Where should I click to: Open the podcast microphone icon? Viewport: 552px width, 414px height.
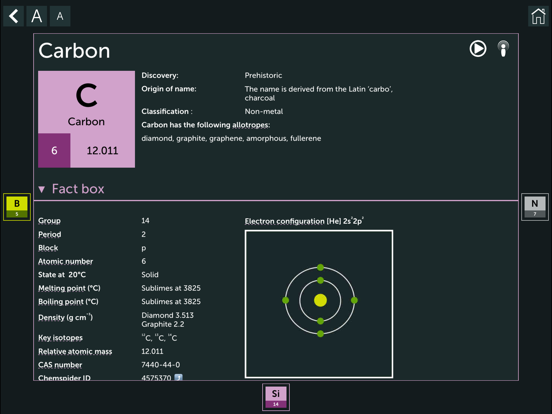coord(503,49)
